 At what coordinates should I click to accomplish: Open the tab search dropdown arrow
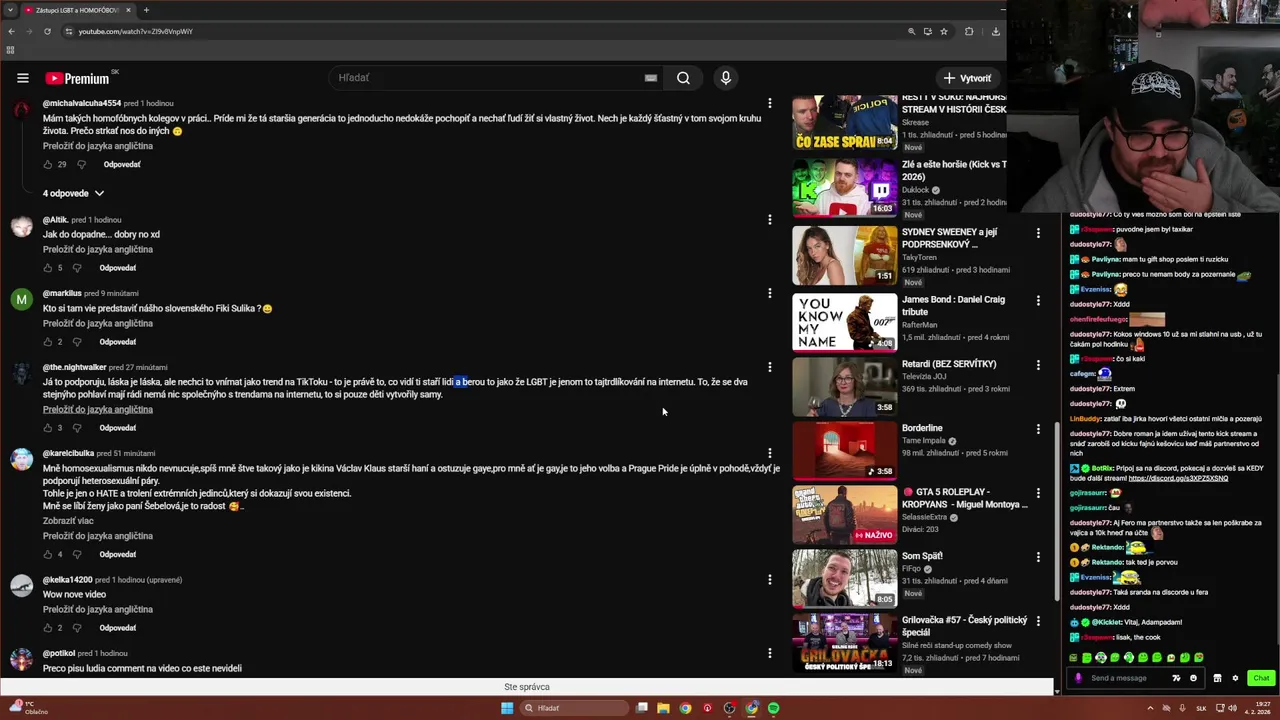[x=10, y=10]
